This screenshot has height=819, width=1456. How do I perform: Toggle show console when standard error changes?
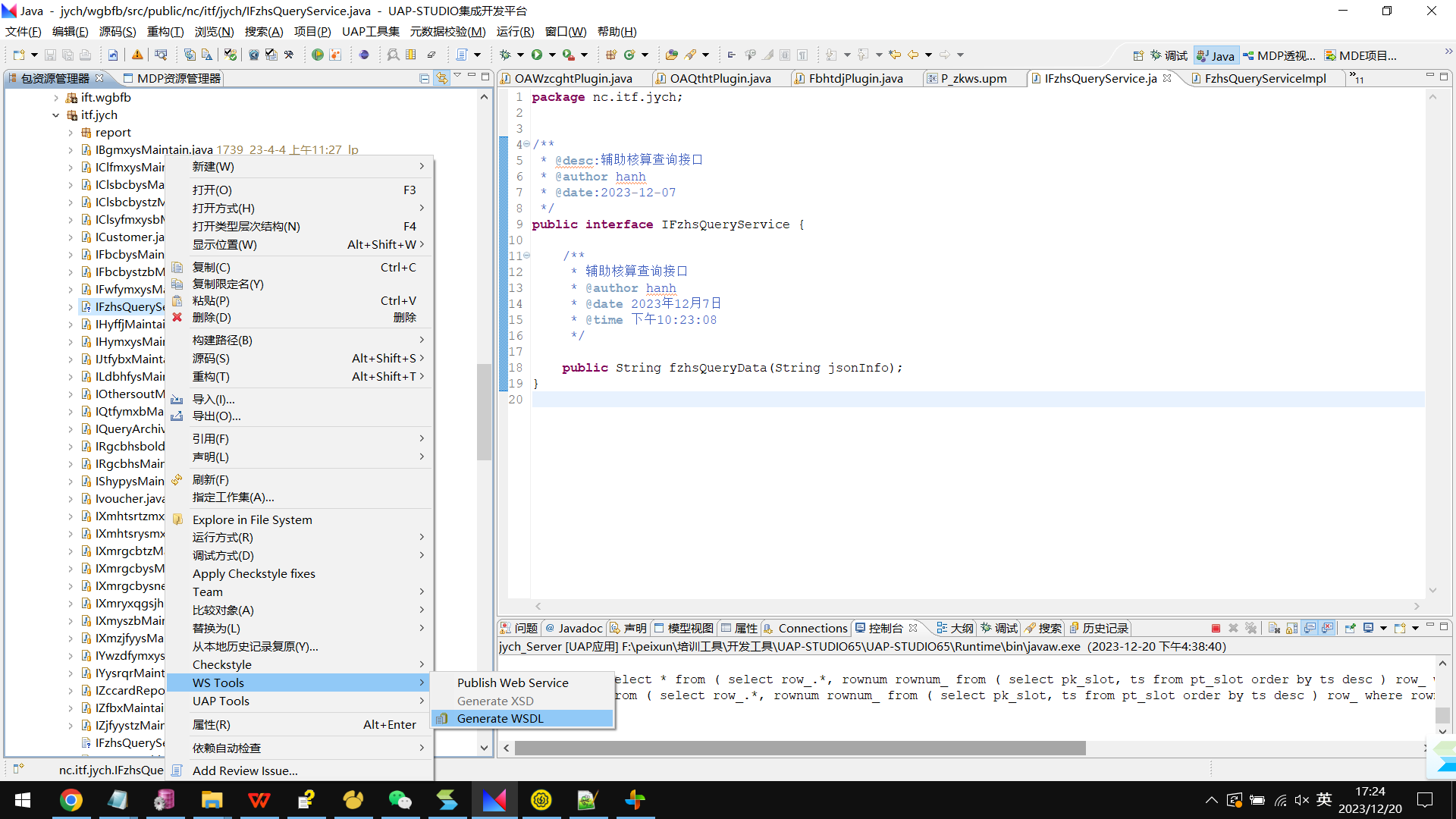(x=1327, y=628)
